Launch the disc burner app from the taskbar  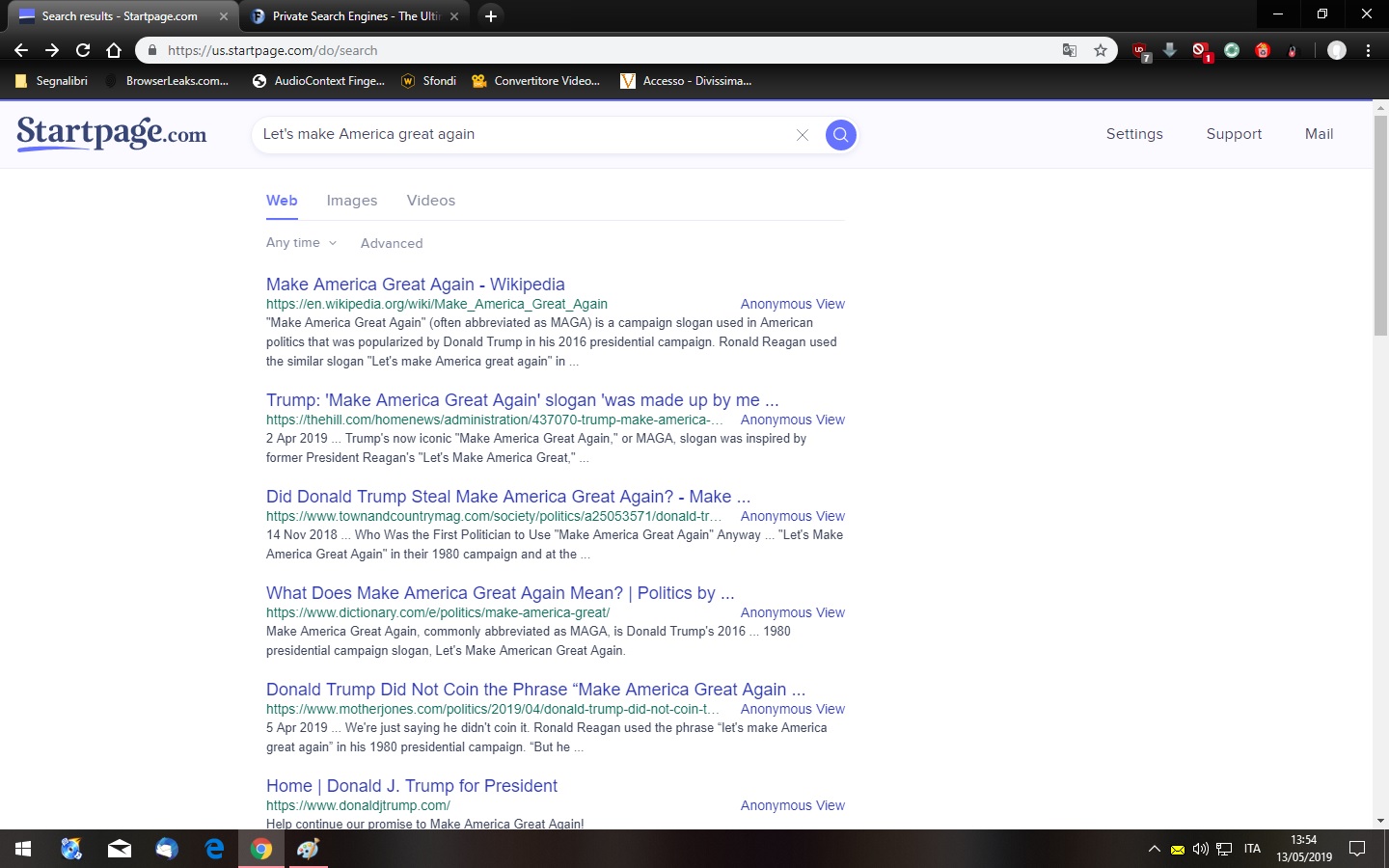71,849
